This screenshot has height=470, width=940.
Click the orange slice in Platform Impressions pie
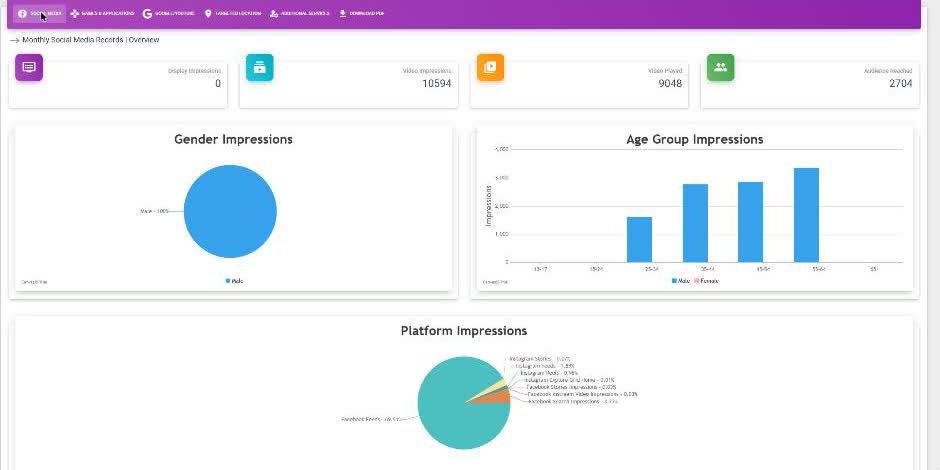pos(496,397)
